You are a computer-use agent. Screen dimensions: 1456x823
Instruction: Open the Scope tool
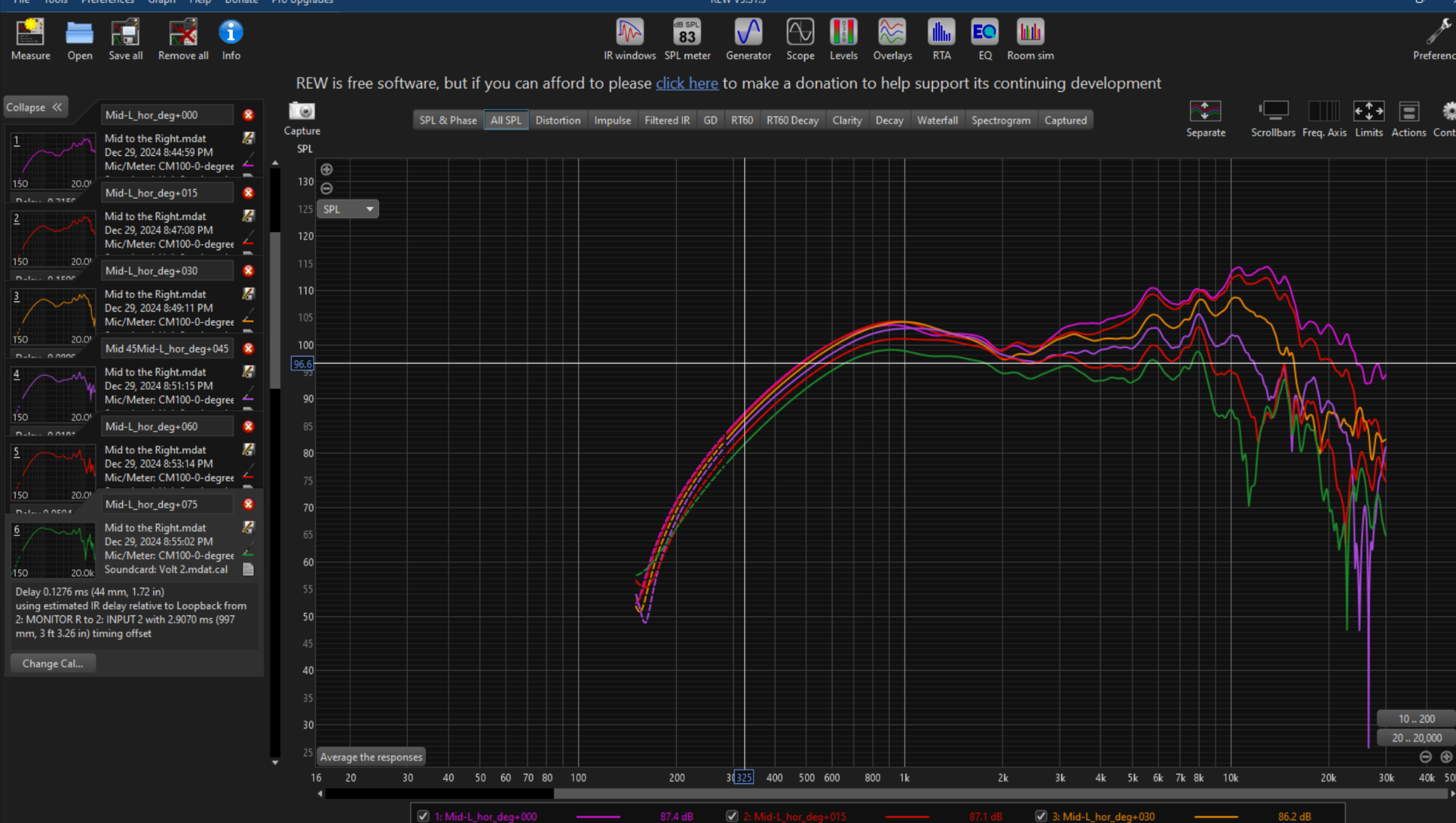click(801, 39)
